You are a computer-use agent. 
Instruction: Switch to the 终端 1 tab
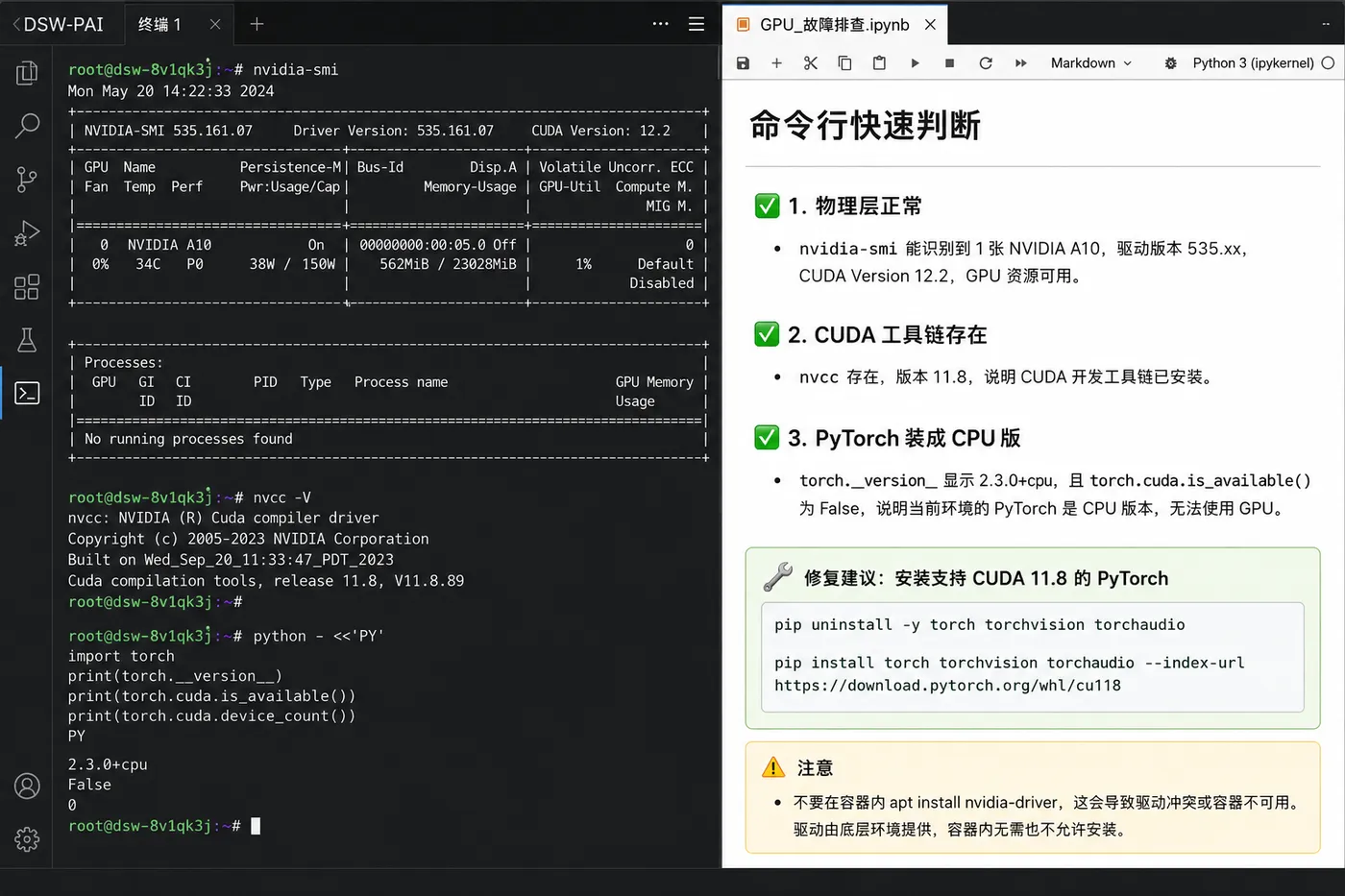pyautogui.click(x=159, y=24)
